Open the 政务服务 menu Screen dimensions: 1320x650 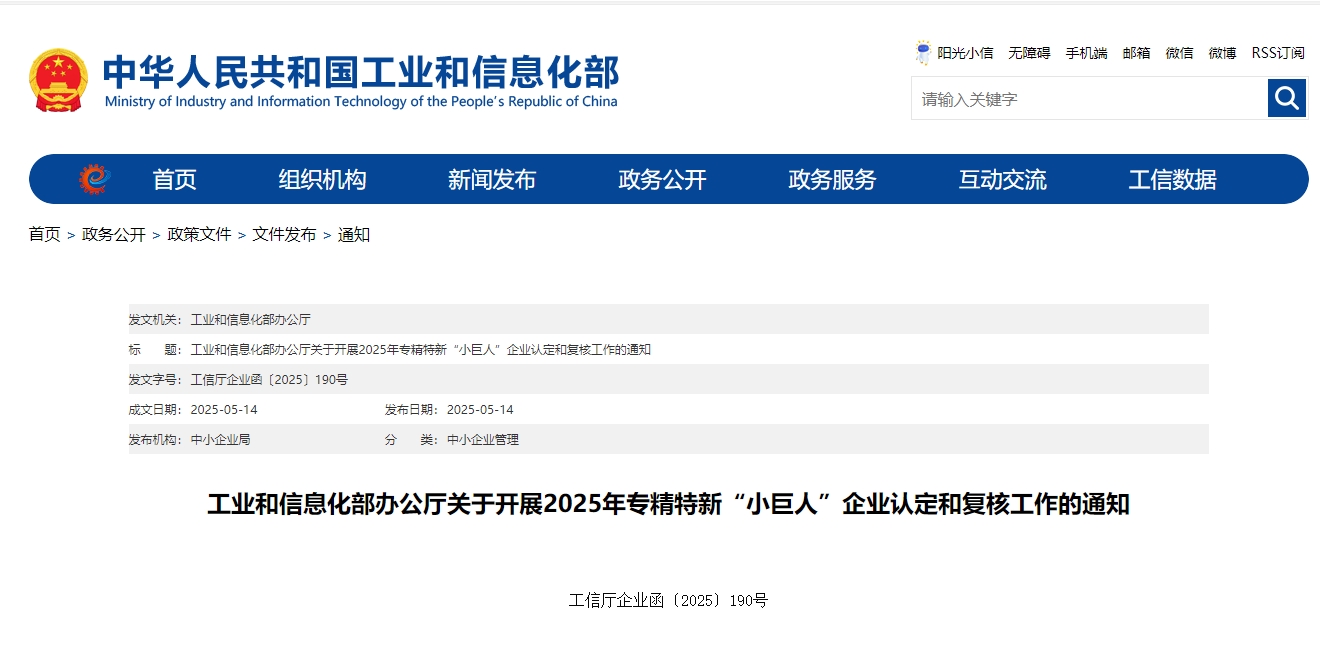(832, 180)
